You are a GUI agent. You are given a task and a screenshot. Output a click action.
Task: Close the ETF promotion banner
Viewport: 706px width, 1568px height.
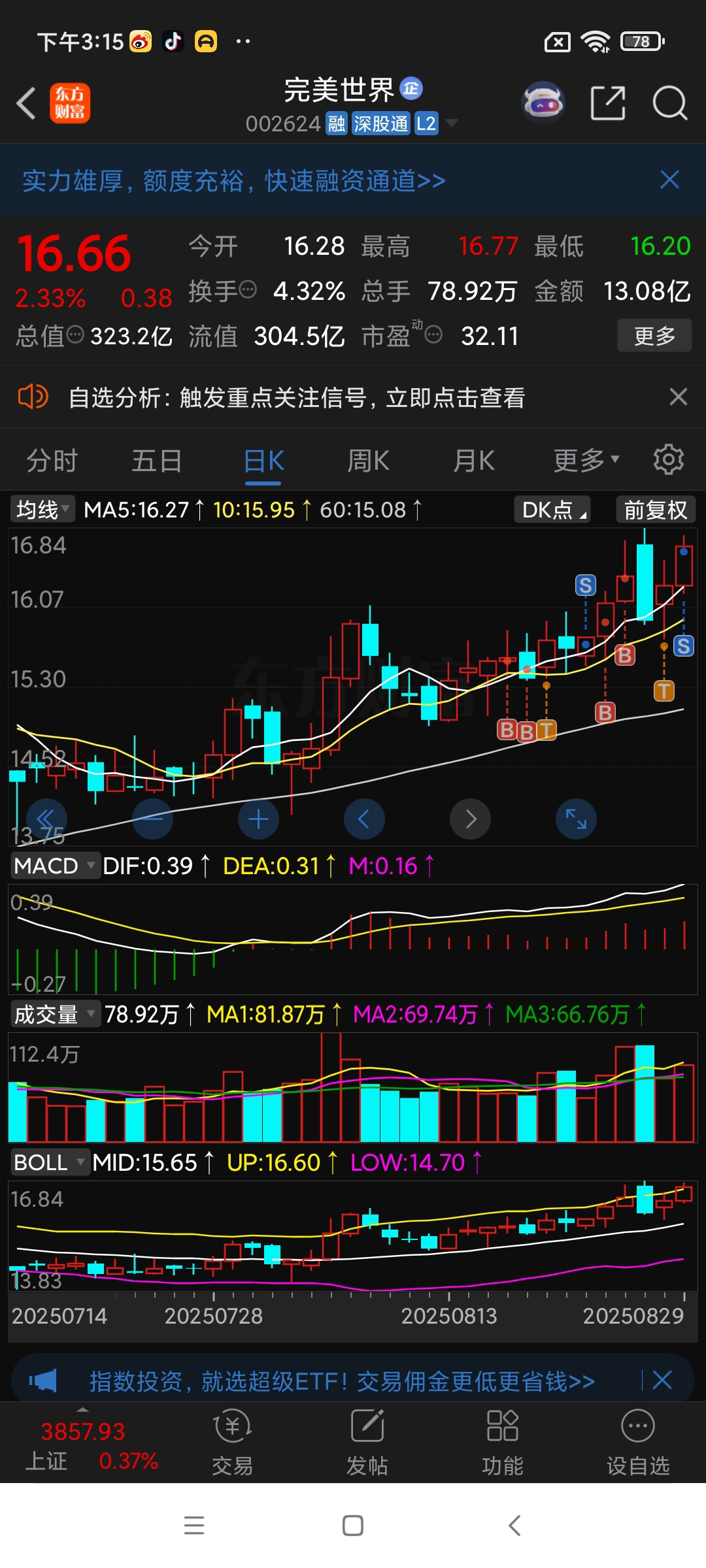click(662, 1380)
